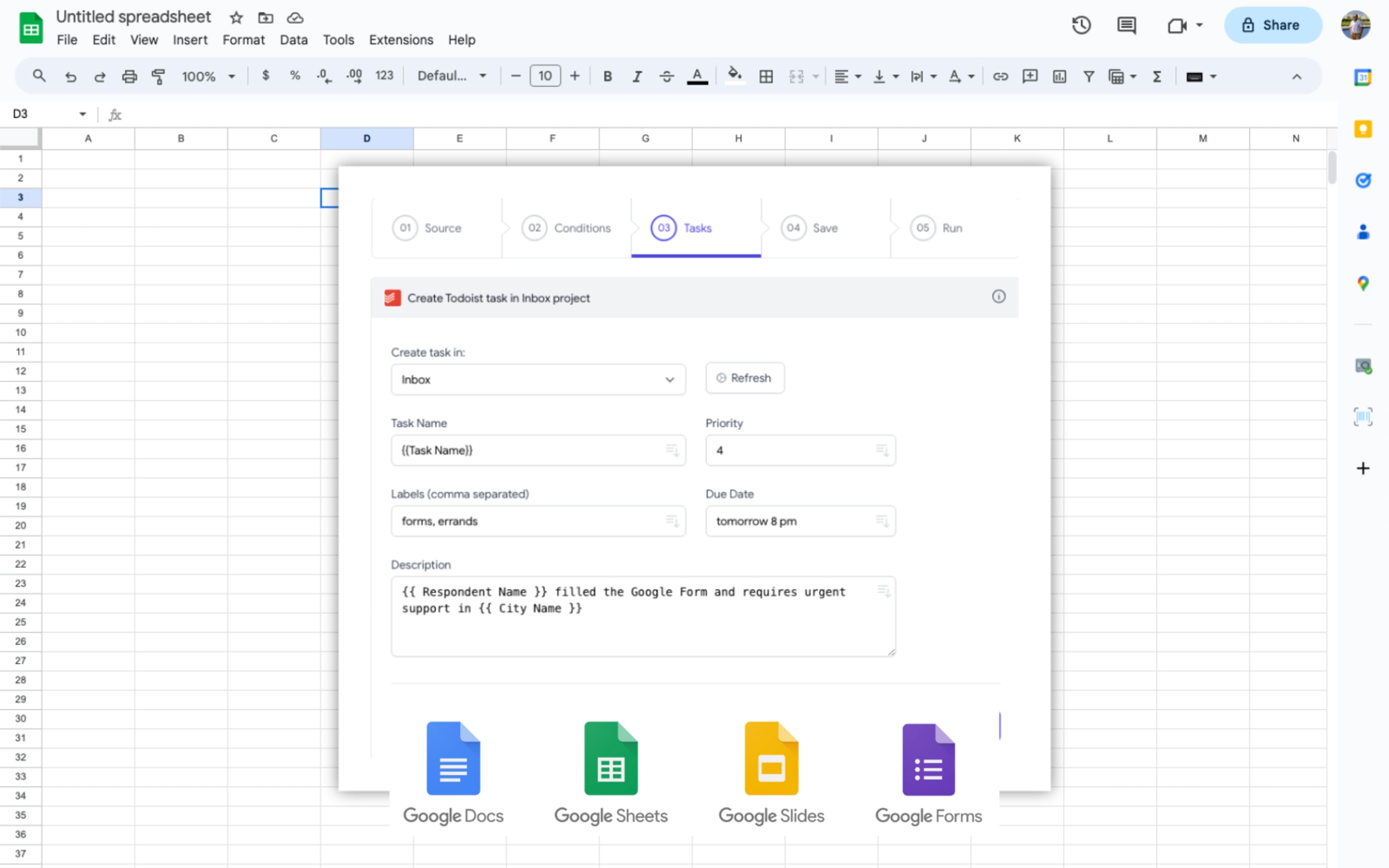This screenshot has width=1389, height=868.
Task: Click the text color swatch in toolbar
Action: point(699,76)
